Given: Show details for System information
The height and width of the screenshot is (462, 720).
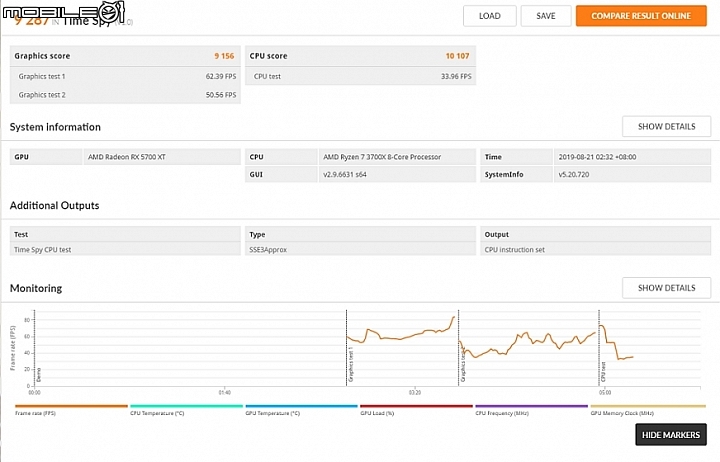Looking at the screenshot, I should pos(666,126).
